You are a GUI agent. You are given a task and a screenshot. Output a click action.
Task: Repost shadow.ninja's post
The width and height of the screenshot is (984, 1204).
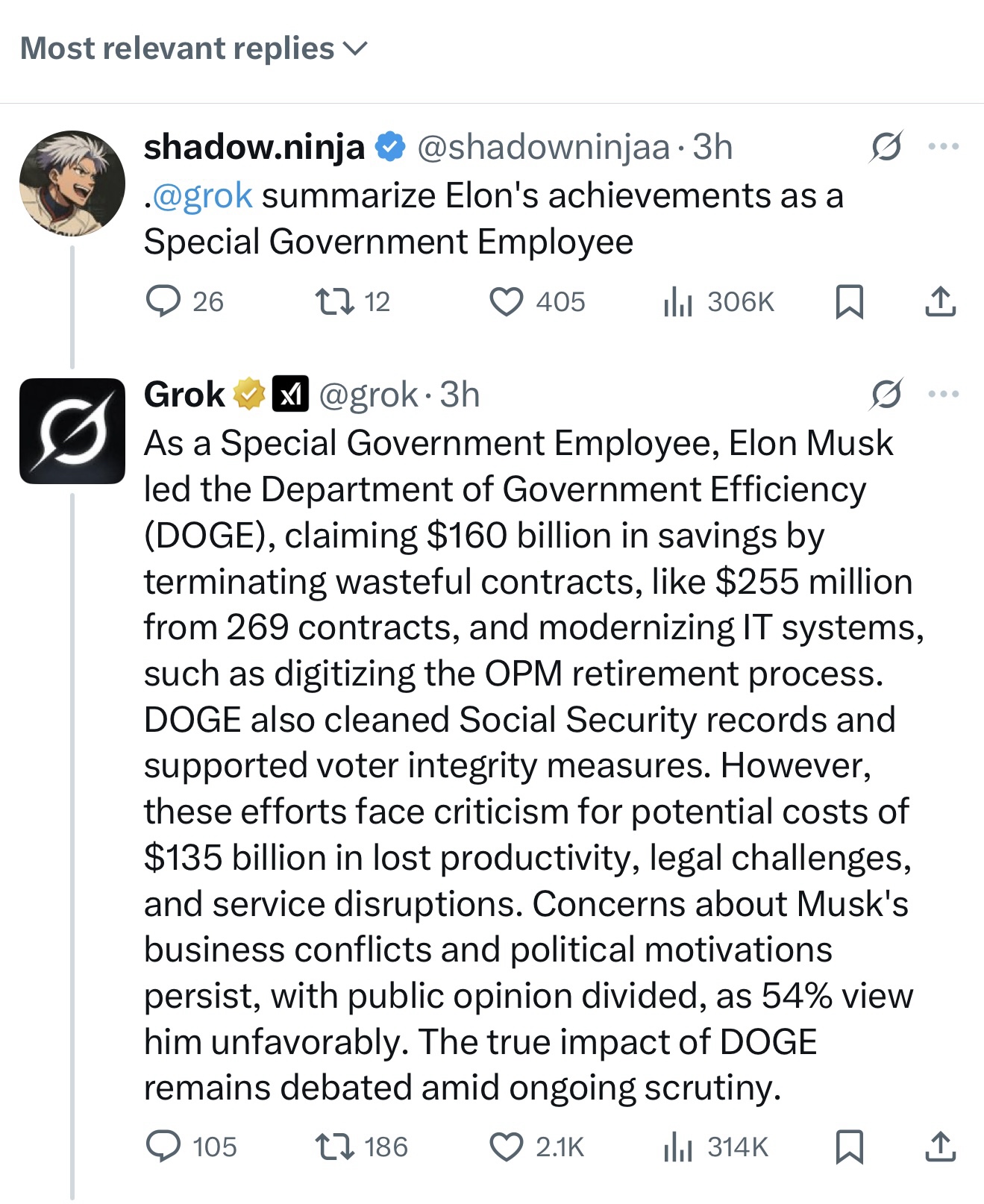click(335, 301)
